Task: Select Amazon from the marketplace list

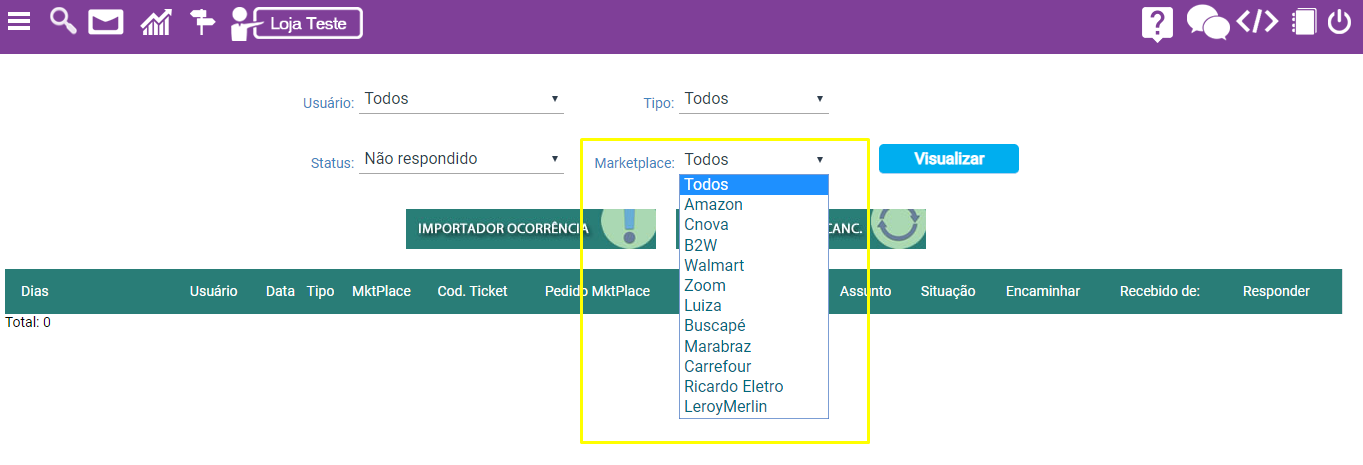Action: 713,205
